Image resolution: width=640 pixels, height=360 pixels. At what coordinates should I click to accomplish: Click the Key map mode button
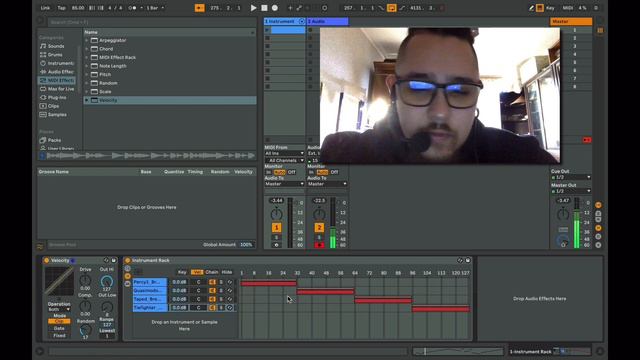tap(550, 8)
